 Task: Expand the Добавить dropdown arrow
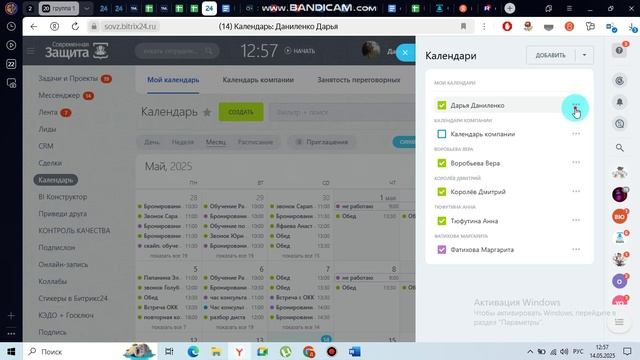click(584, 55)
